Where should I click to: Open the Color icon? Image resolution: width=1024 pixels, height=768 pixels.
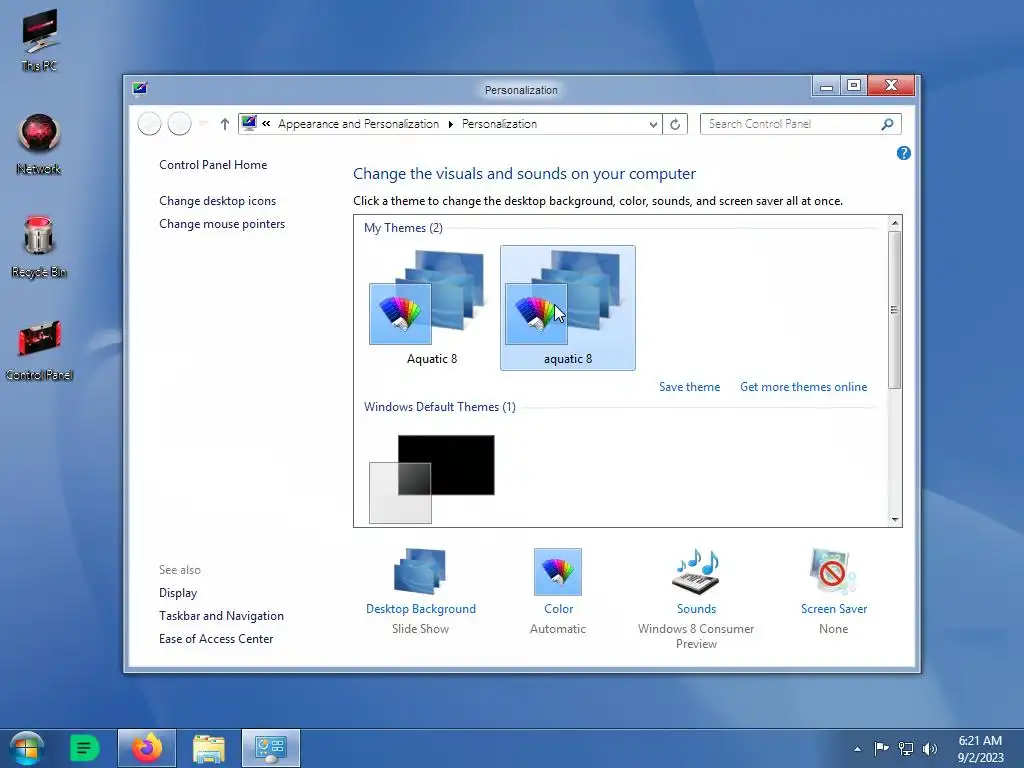coord(558,571)
